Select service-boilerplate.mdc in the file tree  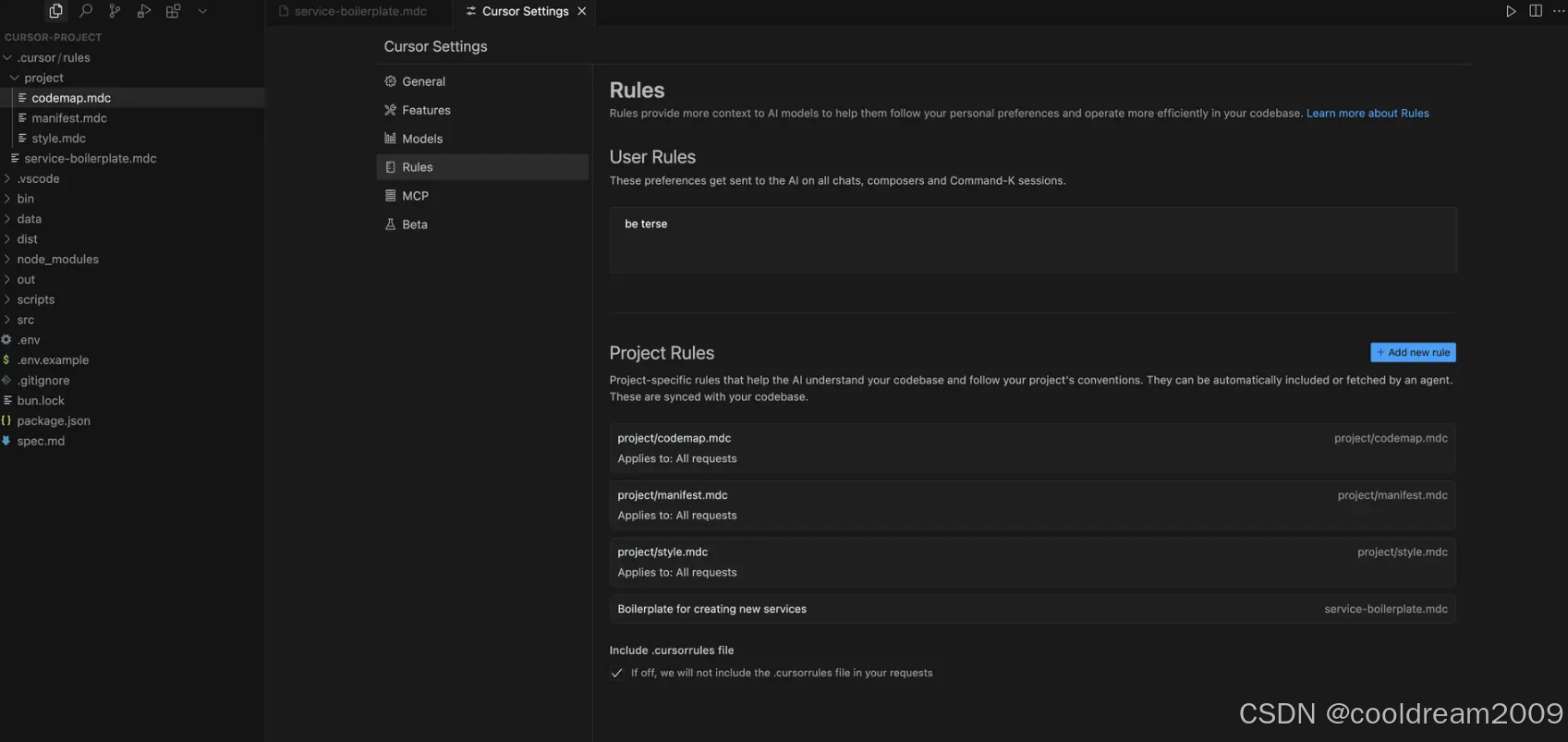click(x=132, y=159)
